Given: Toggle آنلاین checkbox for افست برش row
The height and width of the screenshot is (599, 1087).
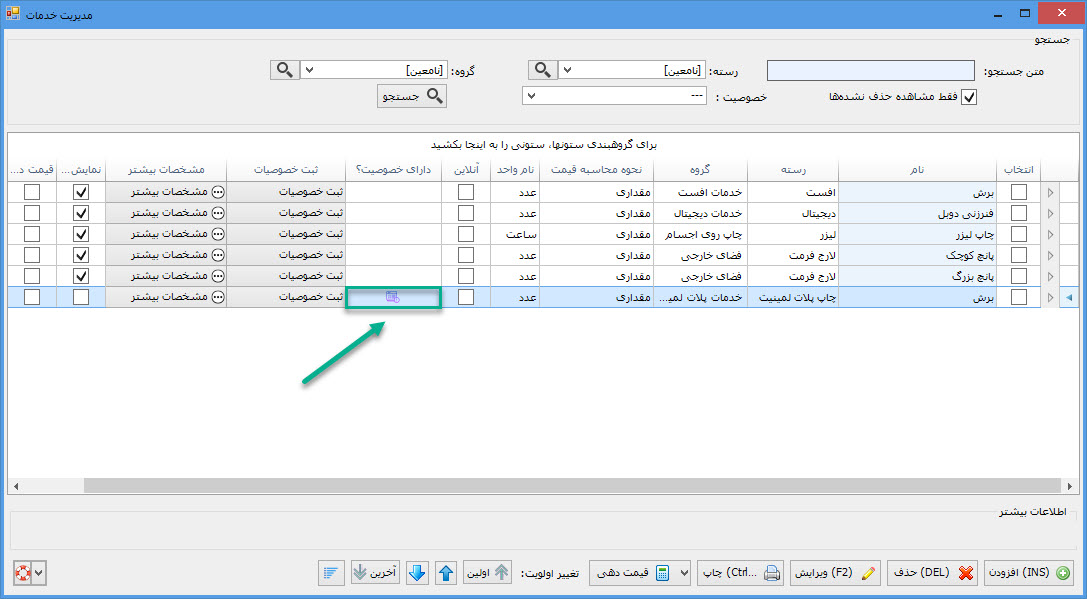Looking at the screenshot, I should pos(466,192).
